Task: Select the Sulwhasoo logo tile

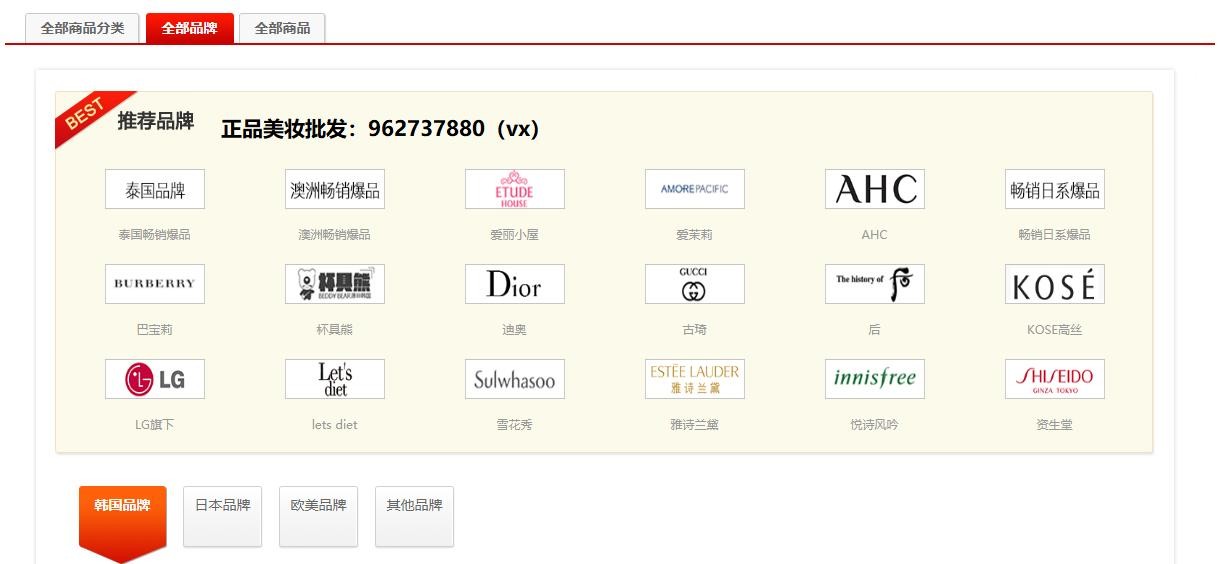Action: click(x=514, y=379)
